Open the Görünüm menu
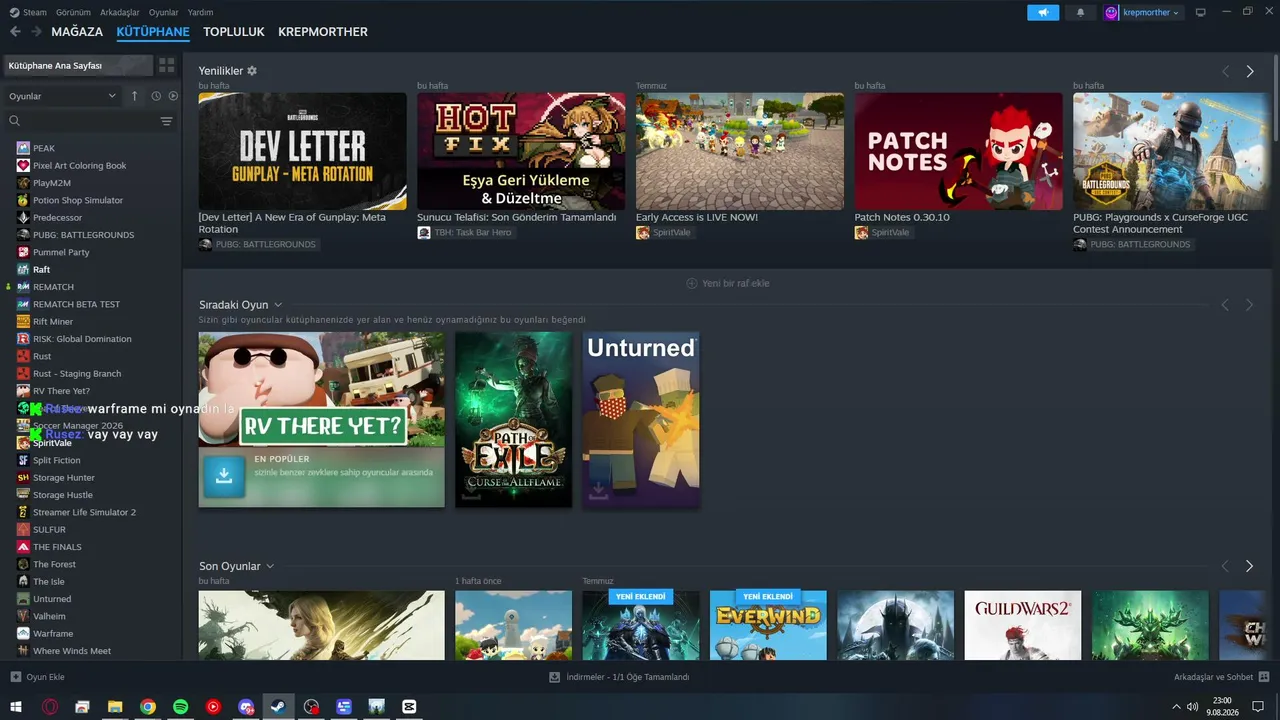1280x720 pixels. click(x=73, y=13)
